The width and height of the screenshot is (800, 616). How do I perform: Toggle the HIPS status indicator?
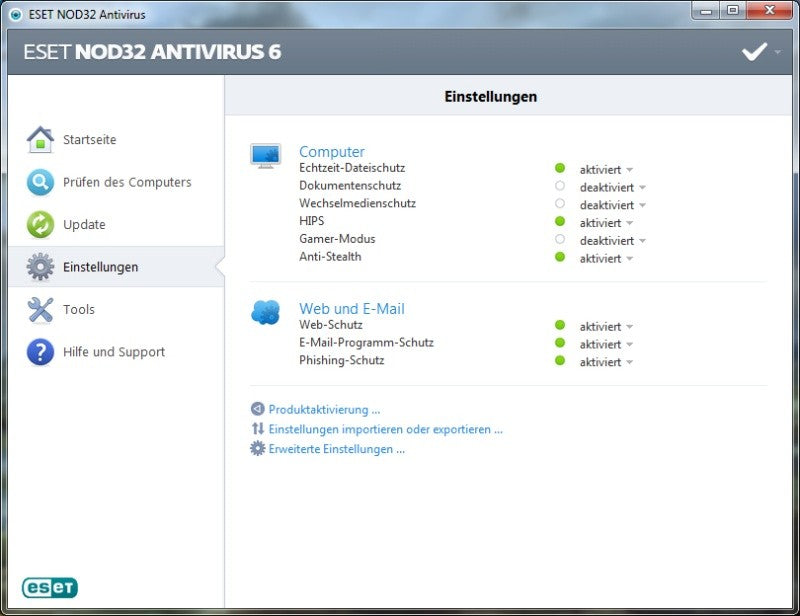point(560,221)
